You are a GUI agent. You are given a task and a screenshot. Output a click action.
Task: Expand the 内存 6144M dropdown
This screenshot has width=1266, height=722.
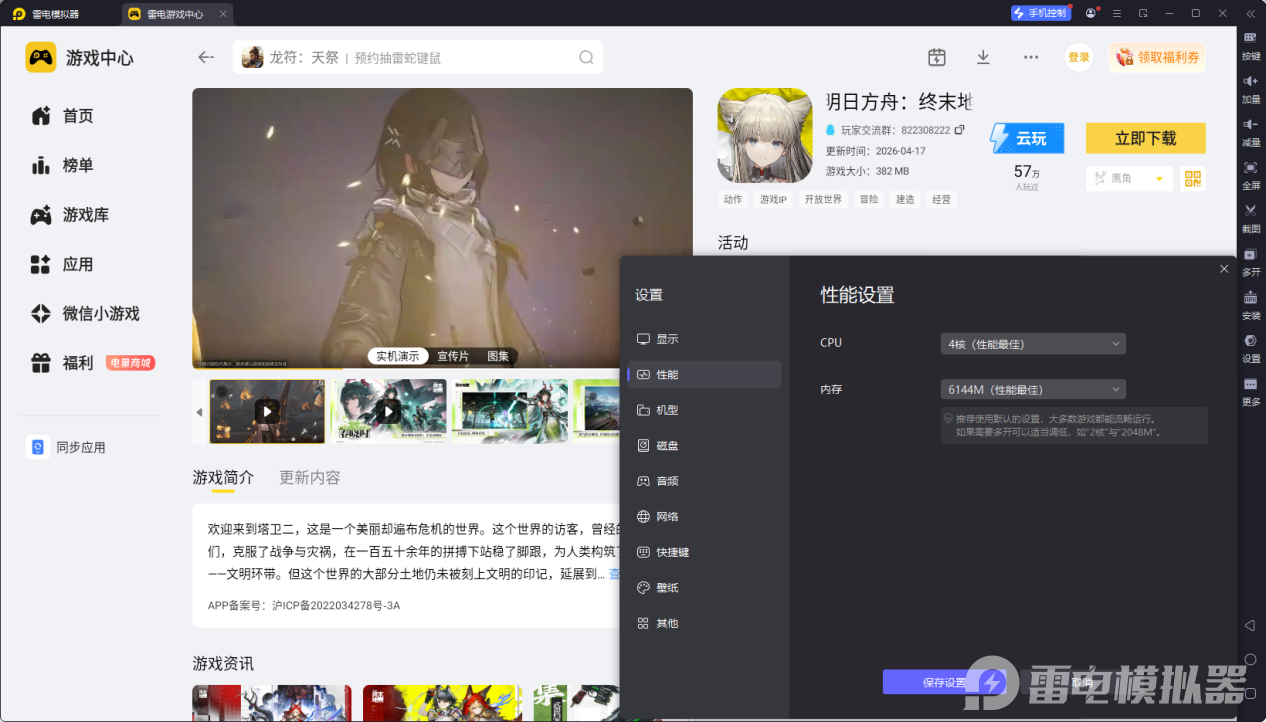point(1033,389)
